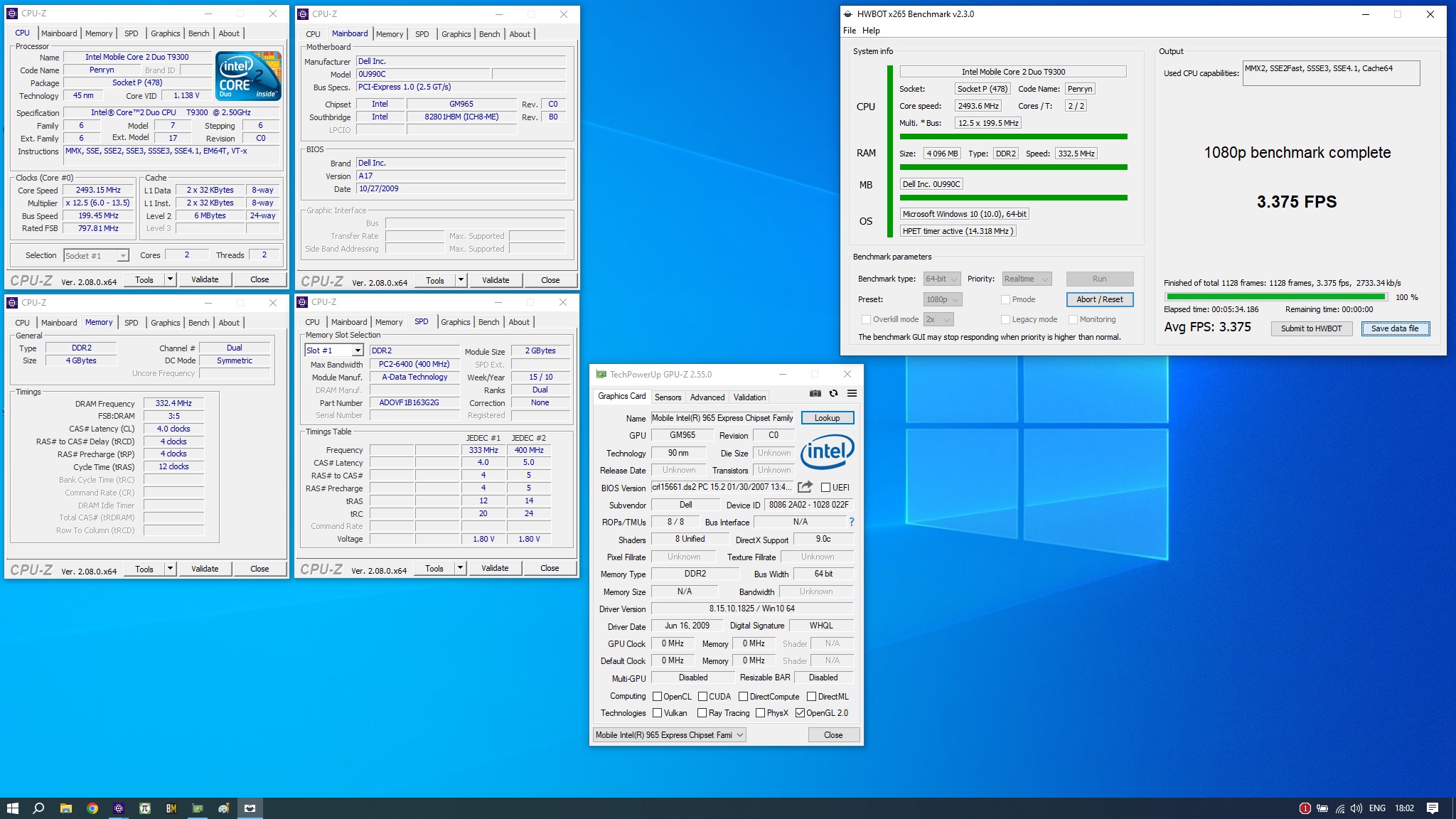Open the Windows Start menu
The width and height of the screenshot is (1456, 819).
[x=12, y=808]
